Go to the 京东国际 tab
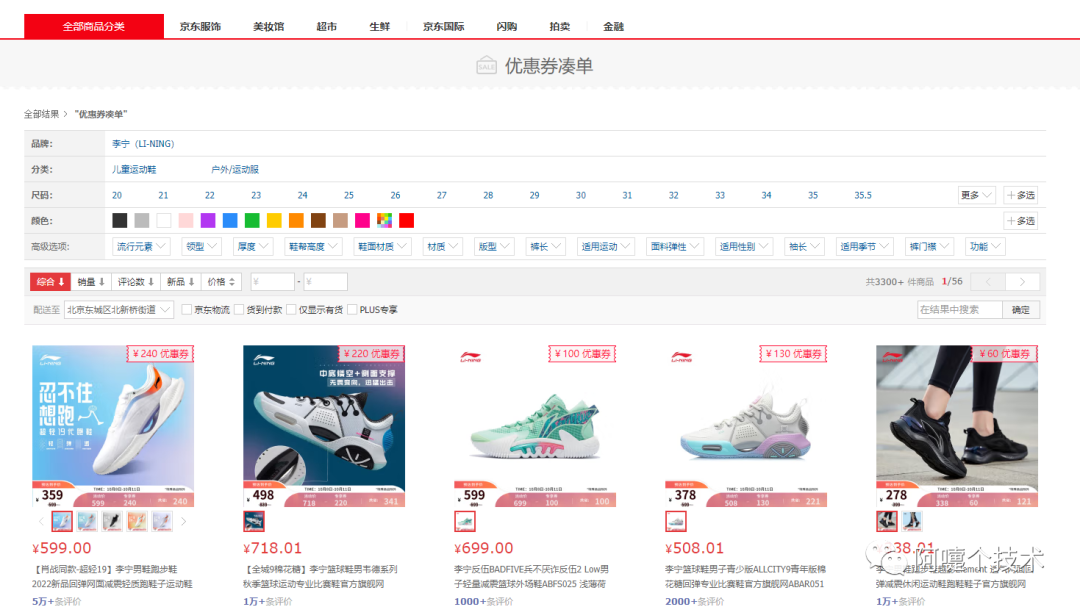 click(x=443, y=26)
